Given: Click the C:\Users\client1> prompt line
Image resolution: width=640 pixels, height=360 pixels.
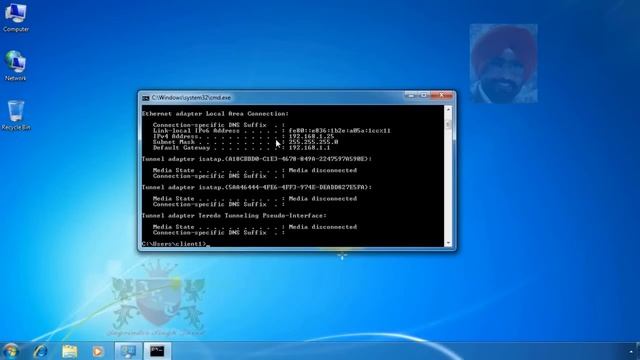Looking at the screenshot, I should [176, 244].
